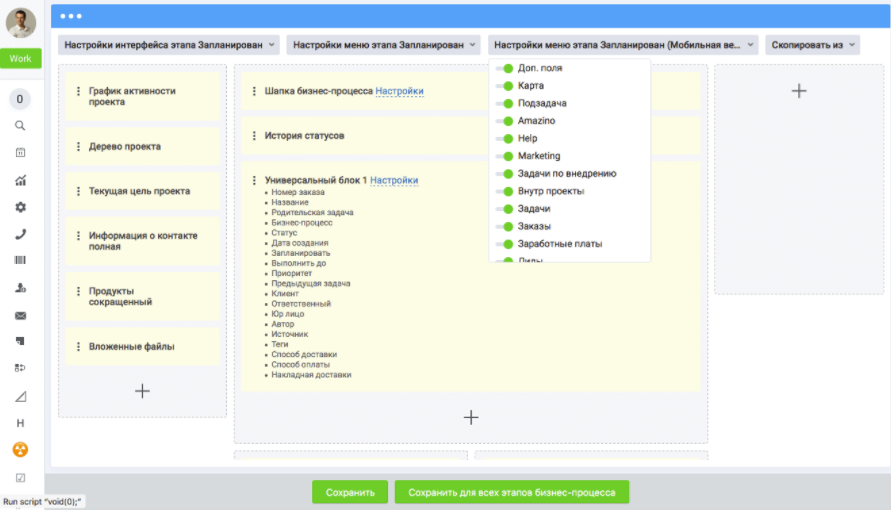Open Настройки link of Универсальный блок 1
Viewport: 891px width, 510px height.
tap(394, 180)
